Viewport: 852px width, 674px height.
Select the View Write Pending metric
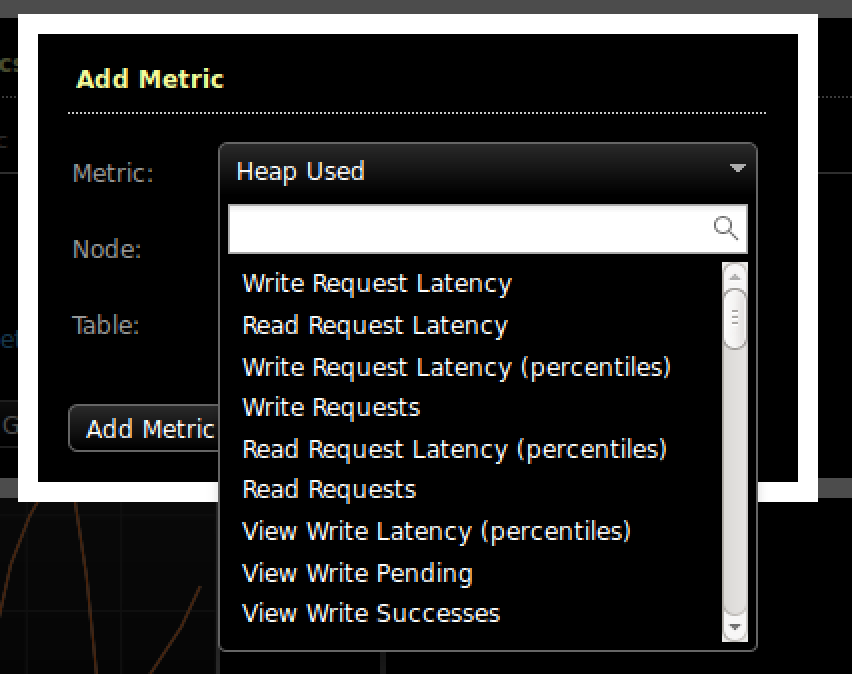coord(356,573)
